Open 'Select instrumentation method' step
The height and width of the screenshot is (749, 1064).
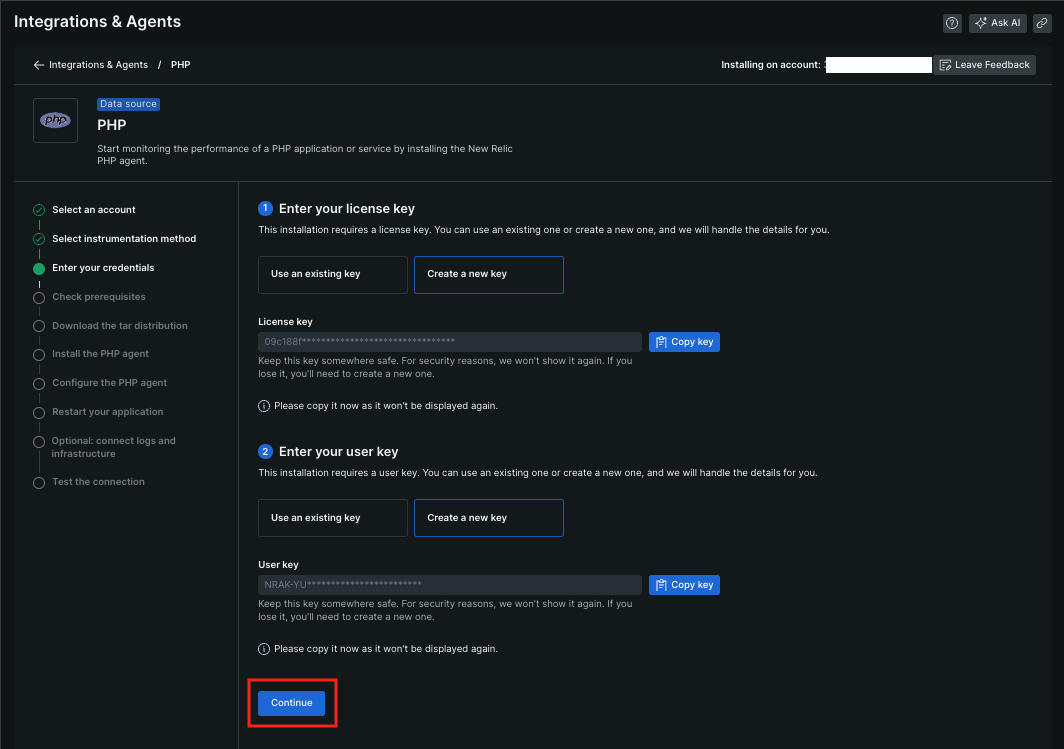pyautogui.click(x=124, y=239)
